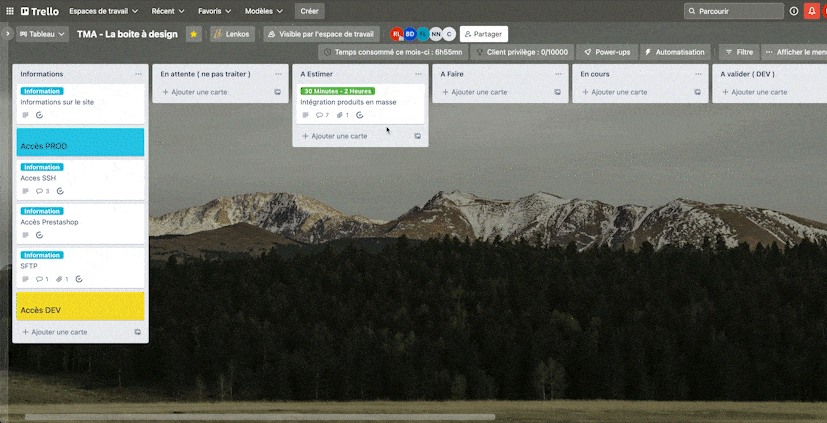Open the SFTP card
827x423 pixels.
(80, 268)
